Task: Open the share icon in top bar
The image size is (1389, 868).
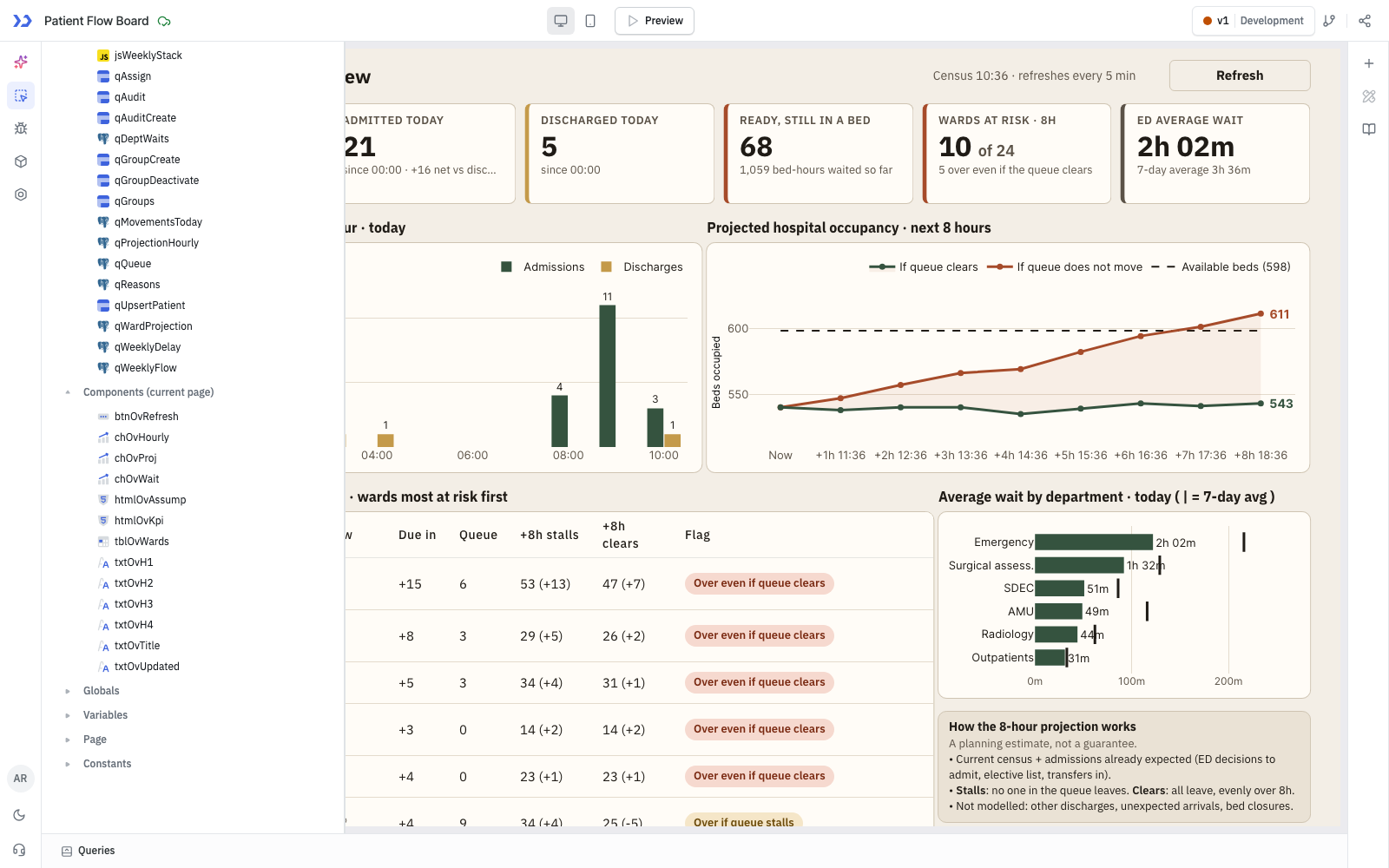Action: (x=1365, y=21)
